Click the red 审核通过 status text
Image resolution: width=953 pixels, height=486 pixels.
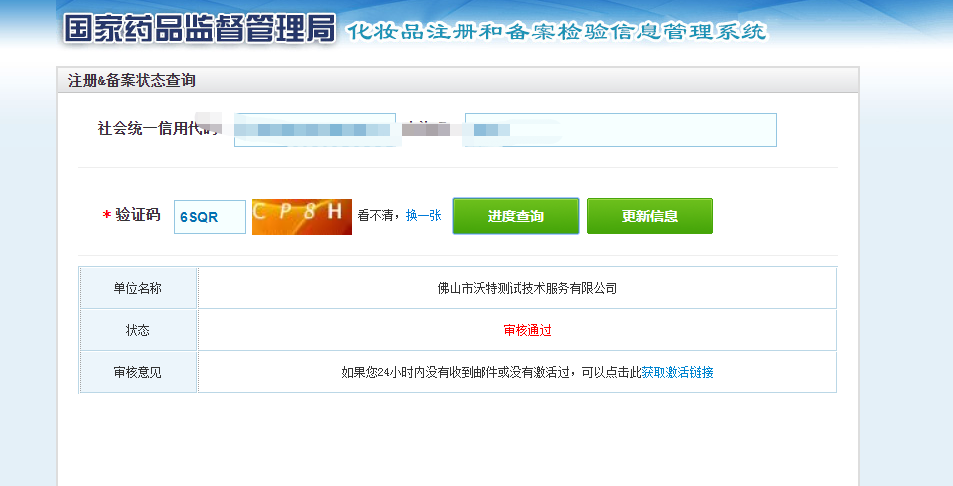click(527, 330)
